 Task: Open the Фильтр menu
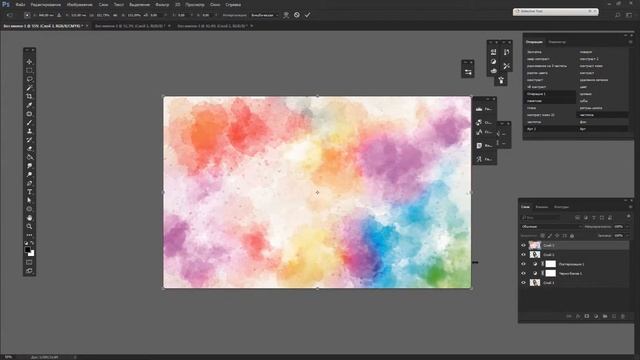click(162, 5)
